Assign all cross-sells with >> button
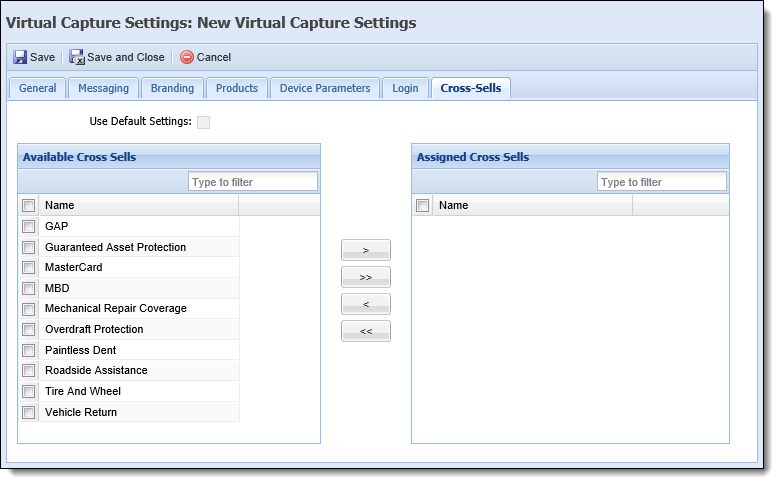779x484 pixels. pyautogui.click(x=366, y=277)
